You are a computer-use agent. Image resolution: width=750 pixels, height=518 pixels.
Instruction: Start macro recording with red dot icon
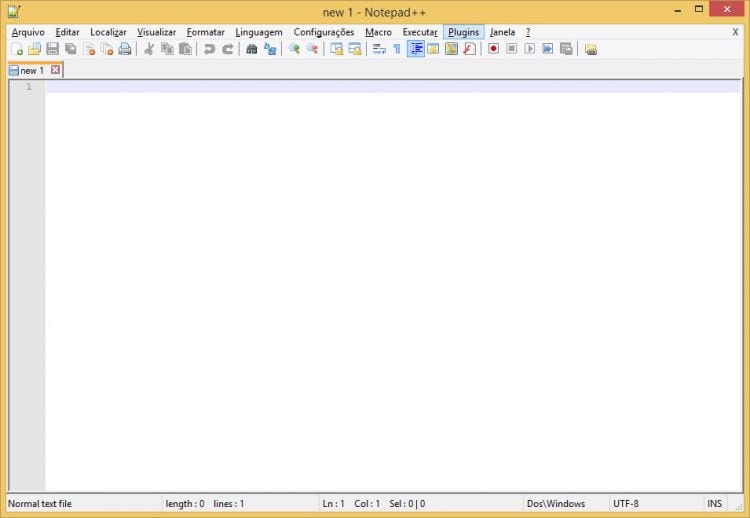[x=493, y=49]
